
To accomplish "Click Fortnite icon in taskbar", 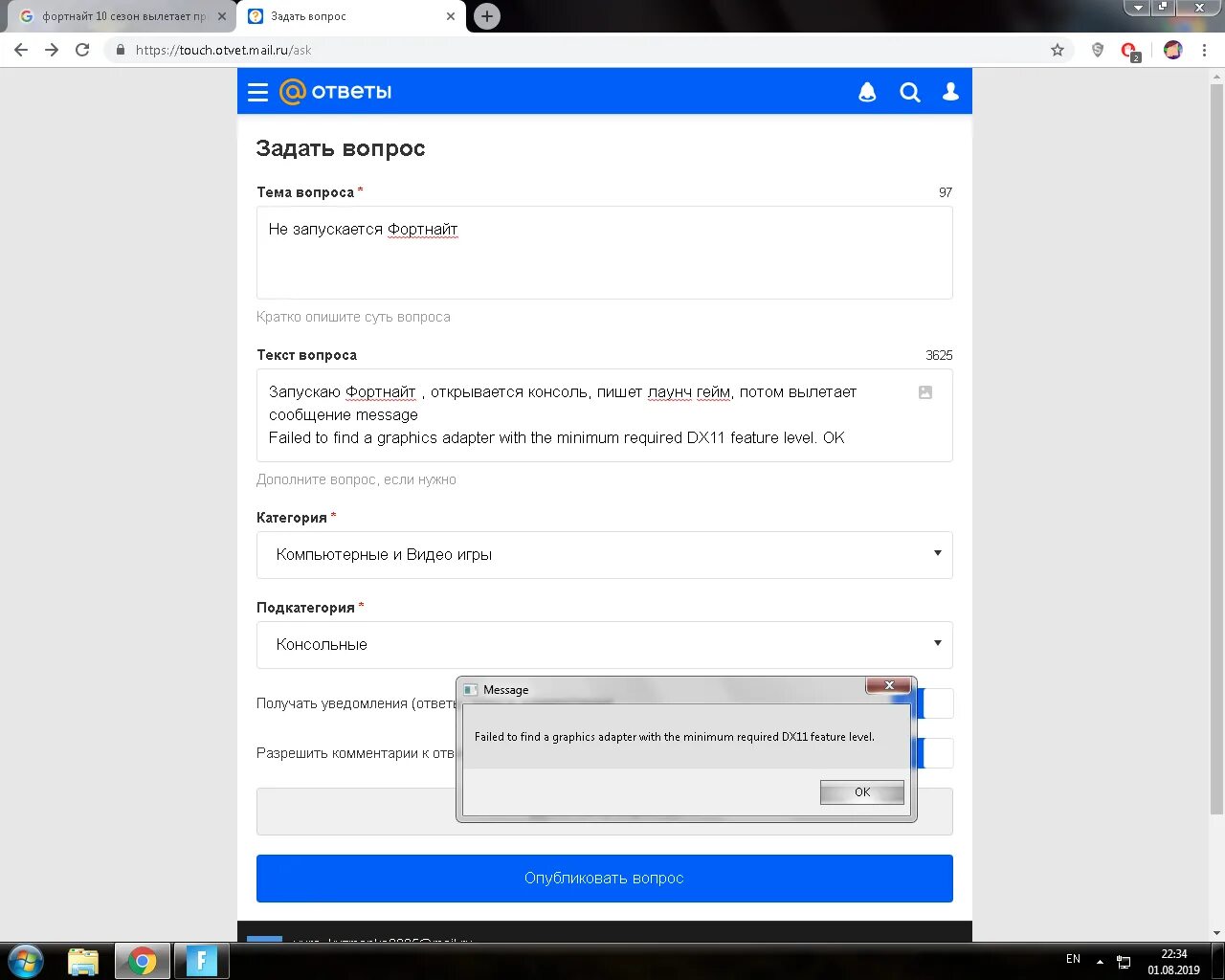I will [202, 961].
